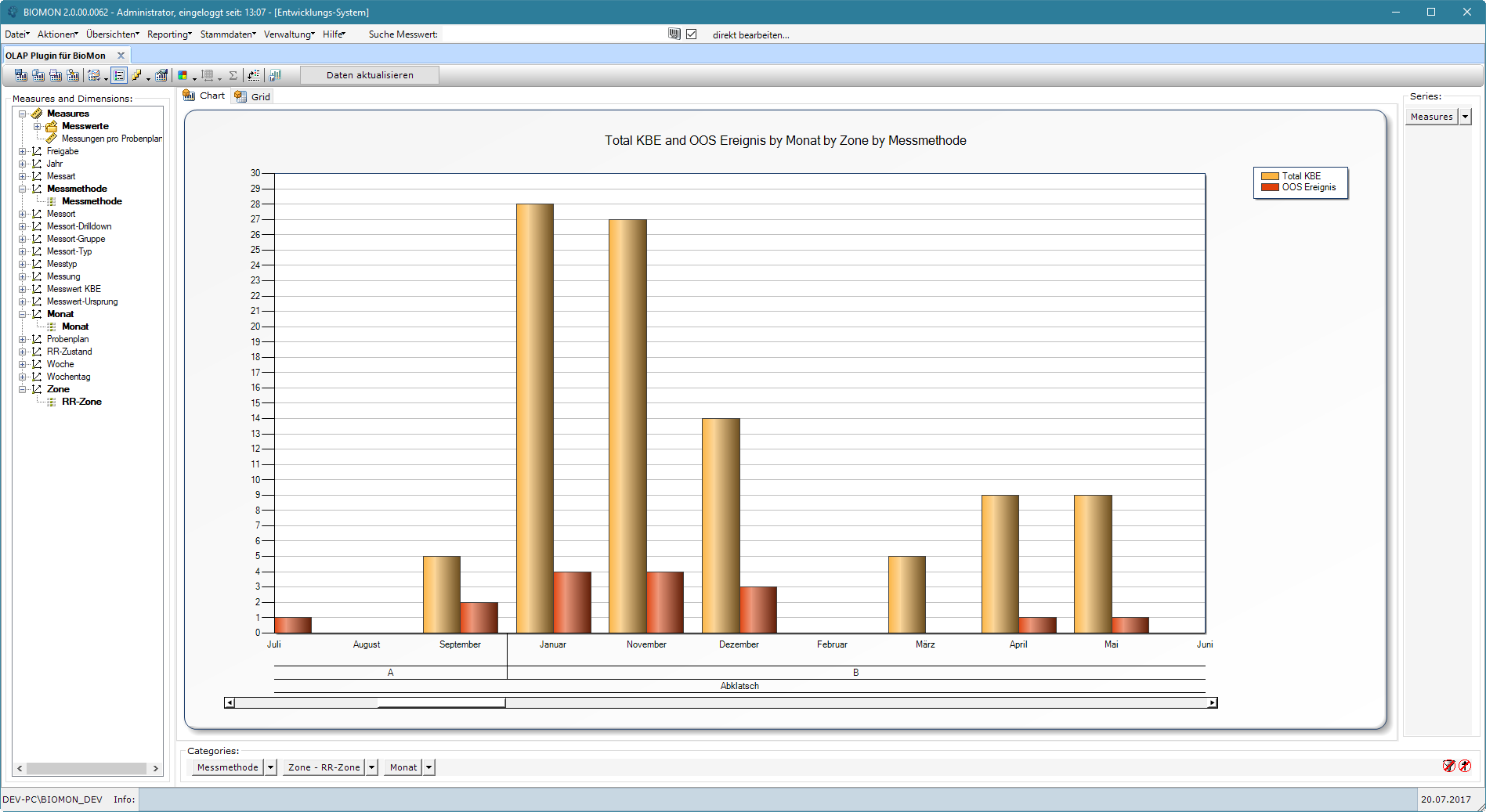The height and width of the screenshot is (812, 1486).
Task: Click the swap axes toolbar icon
Action: click(x=254, y=75)
